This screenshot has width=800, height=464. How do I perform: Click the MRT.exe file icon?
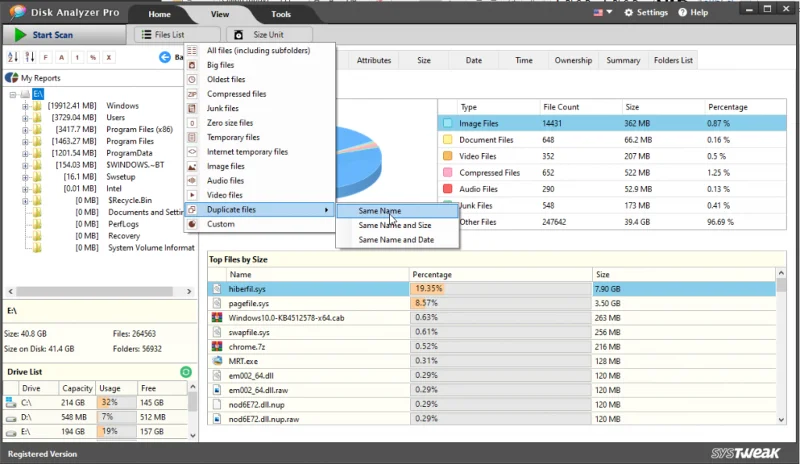tap(217, 361)
